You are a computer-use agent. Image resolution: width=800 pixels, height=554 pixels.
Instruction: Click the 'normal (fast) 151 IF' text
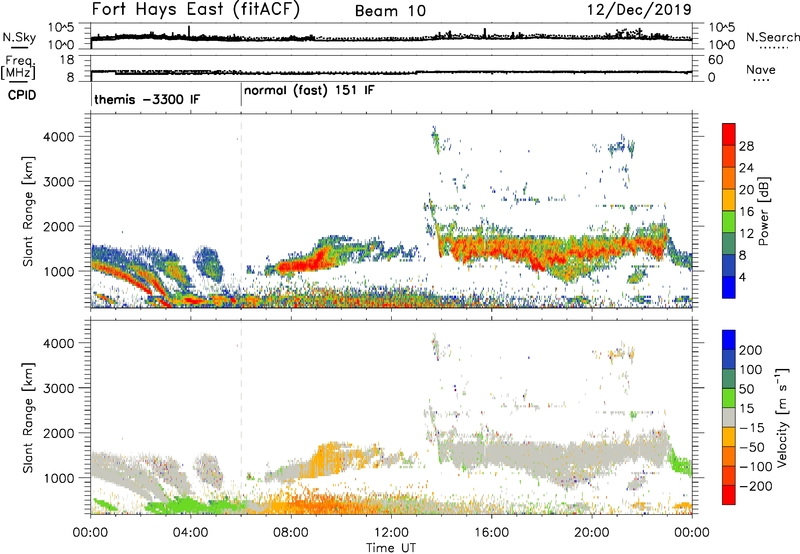tap(309, 91)
